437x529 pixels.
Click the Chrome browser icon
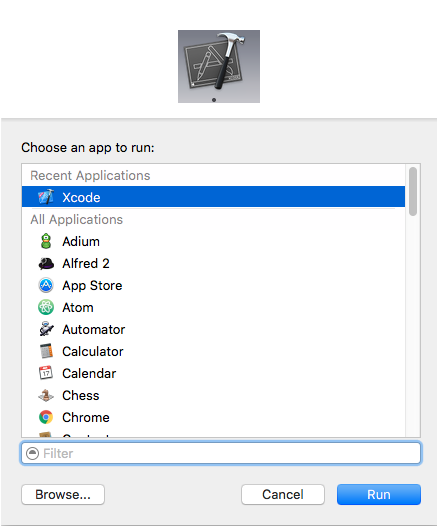(x=46, y=417)
